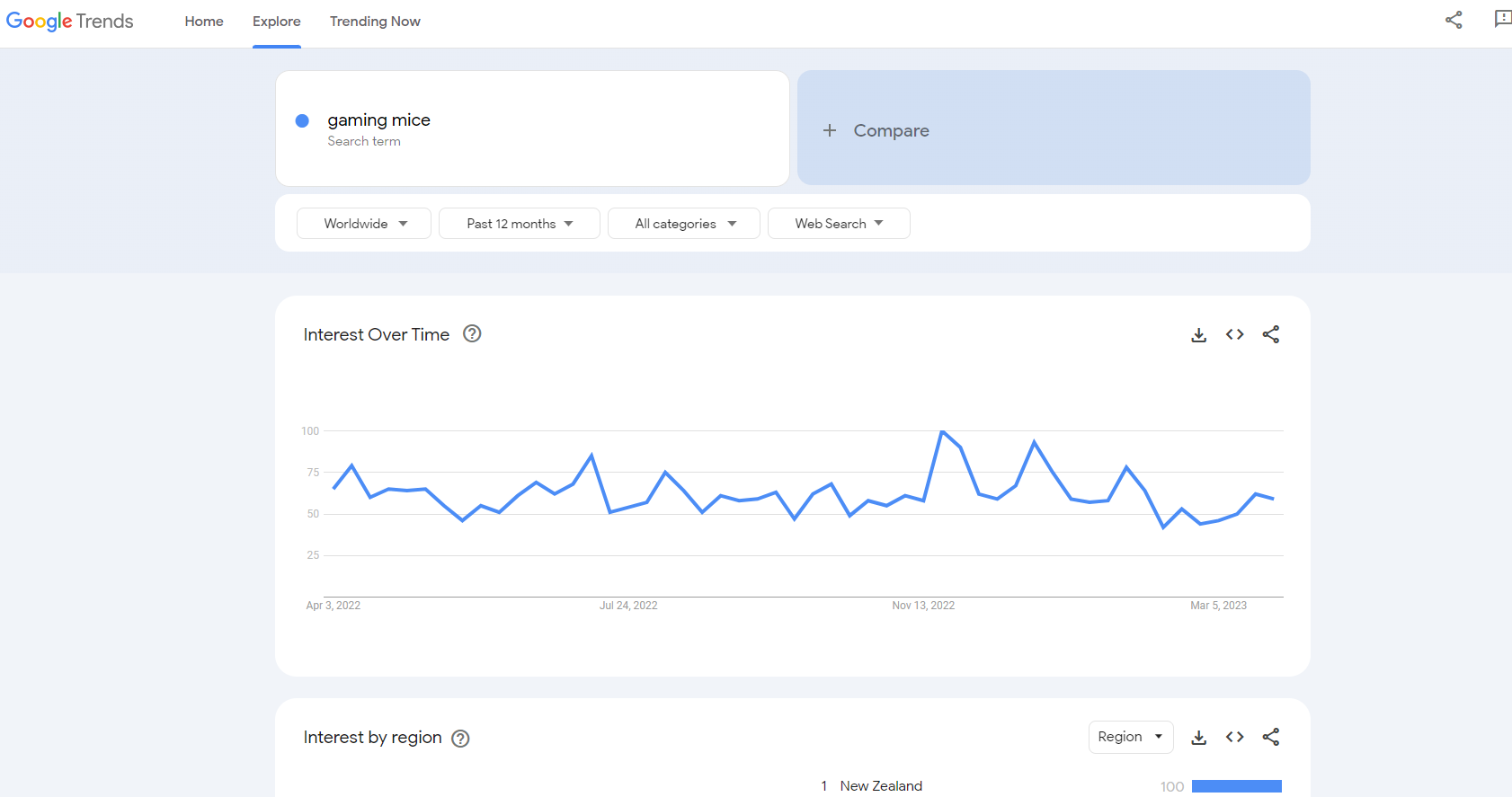Image resolution: width=1512 pixels, height=797 pixels.
Task: Open the Worldwide location dropdown
Action: pos(364,224)
